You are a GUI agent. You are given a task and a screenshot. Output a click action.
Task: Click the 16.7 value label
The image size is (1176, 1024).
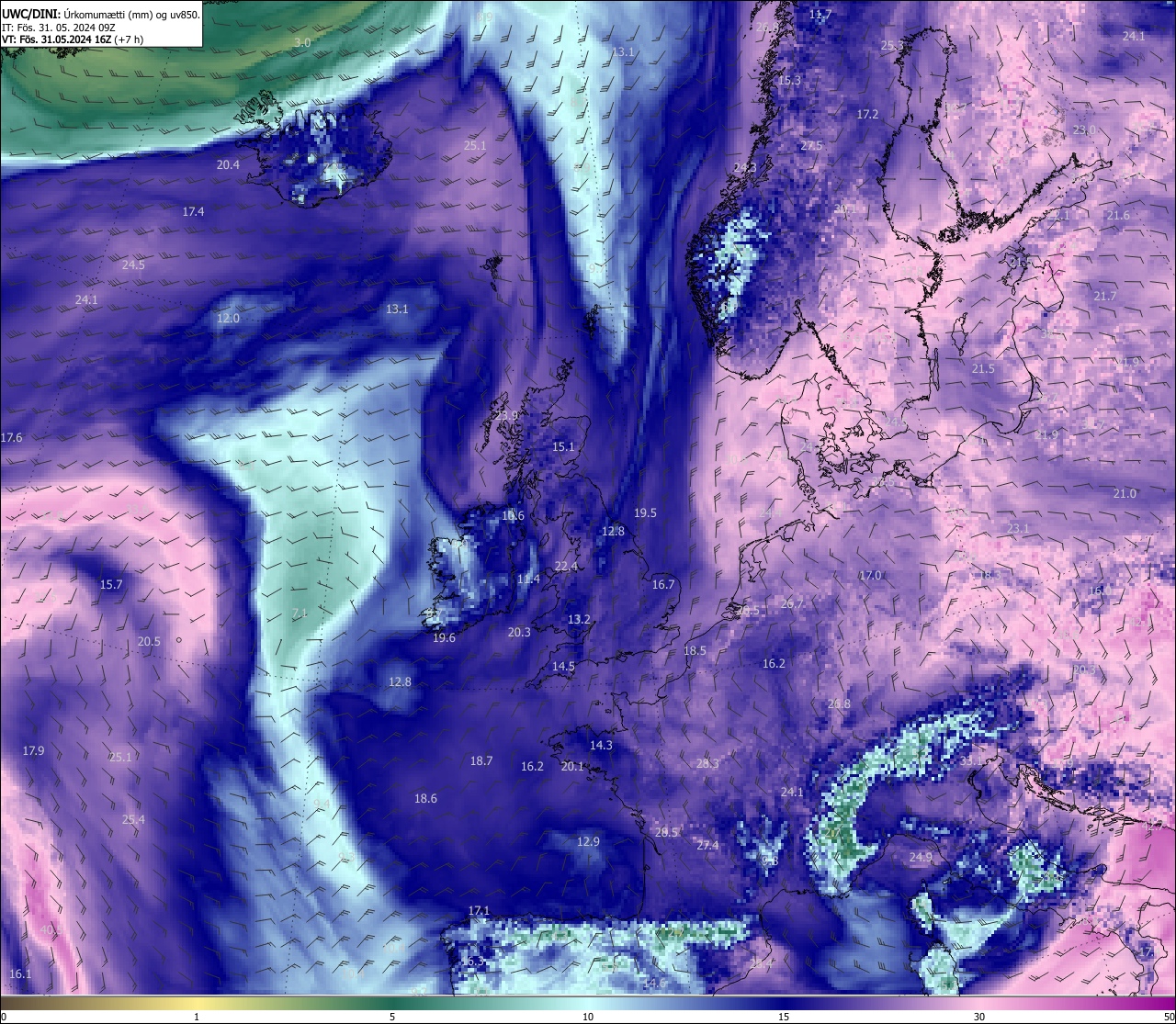(663, 585)
